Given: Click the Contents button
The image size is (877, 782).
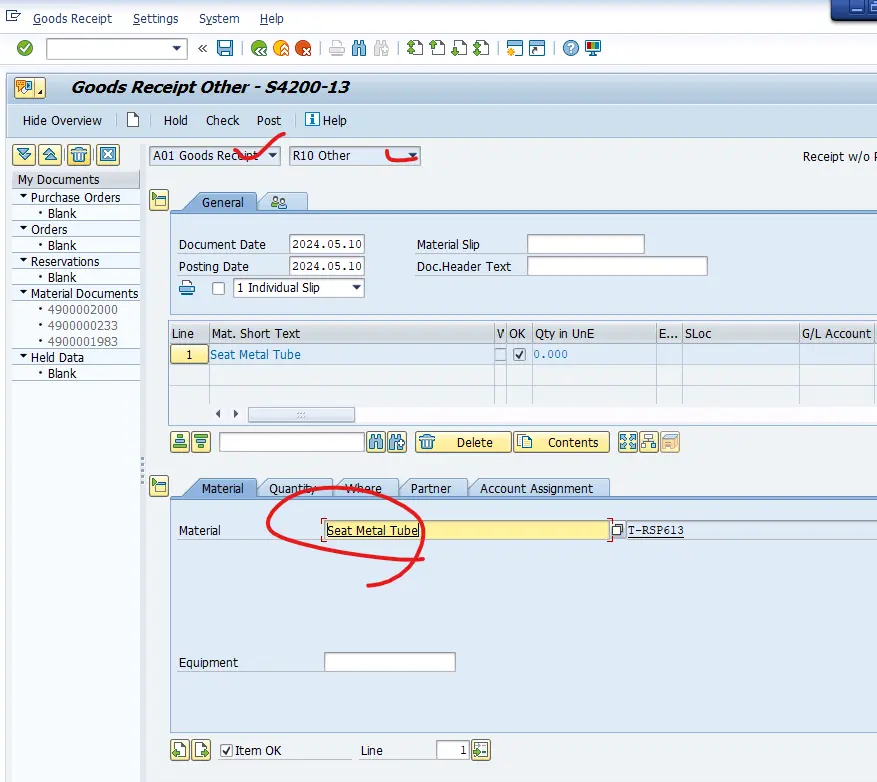Looking at the screenshot, I should click(x=561, y=442).
